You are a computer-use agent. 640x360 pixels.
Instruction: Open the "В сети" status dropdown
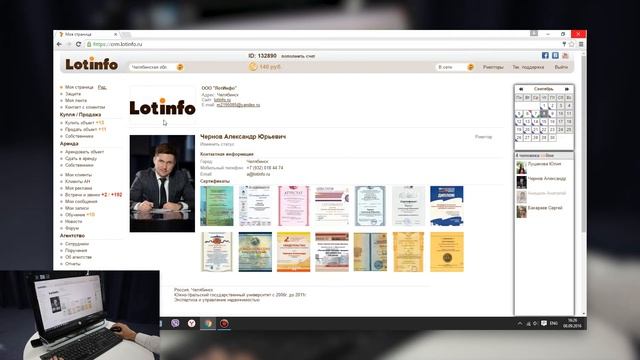[x=456, y=67]
